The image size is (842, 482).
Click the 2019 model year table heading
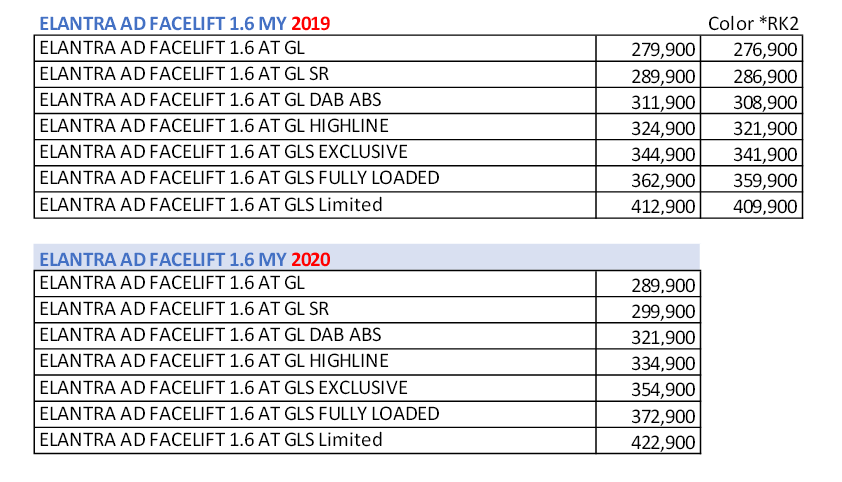tap(185, 22)
